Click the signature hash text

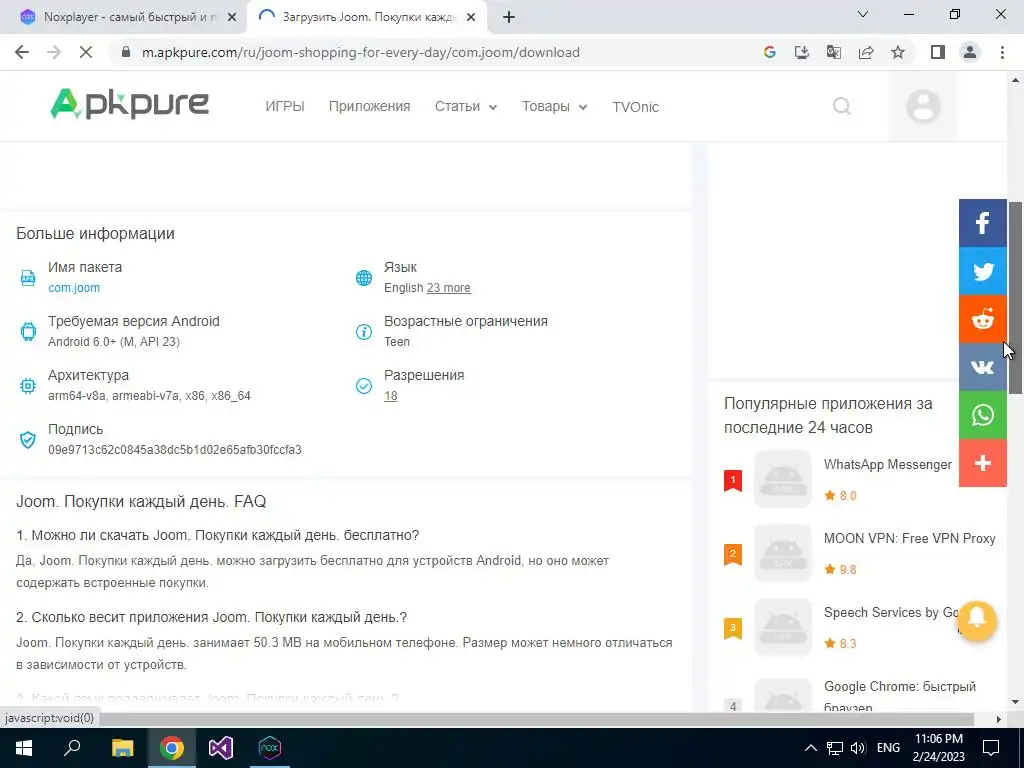point(174,450)
